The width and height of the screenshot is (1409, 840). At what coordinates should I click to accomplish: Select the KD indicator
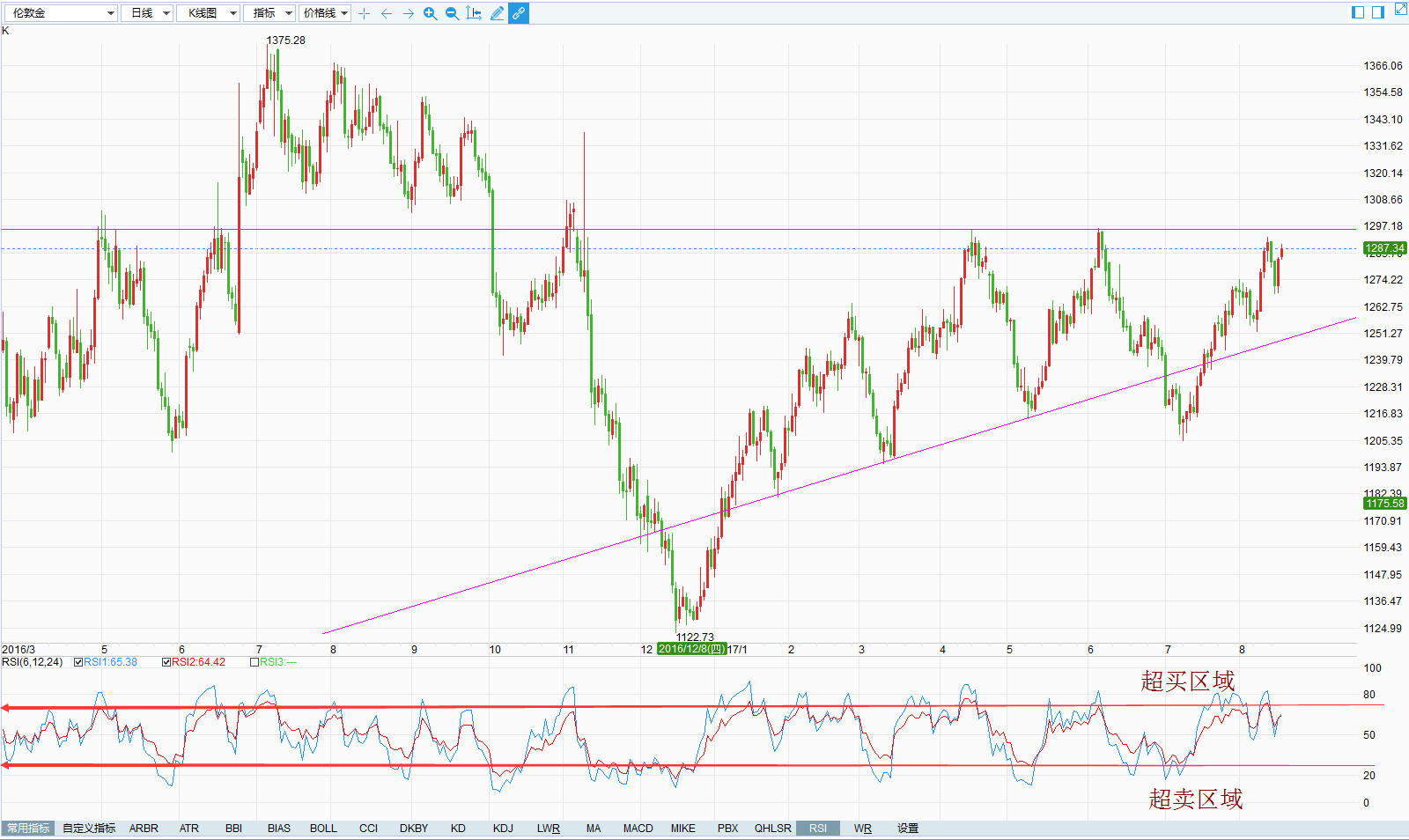458,828
